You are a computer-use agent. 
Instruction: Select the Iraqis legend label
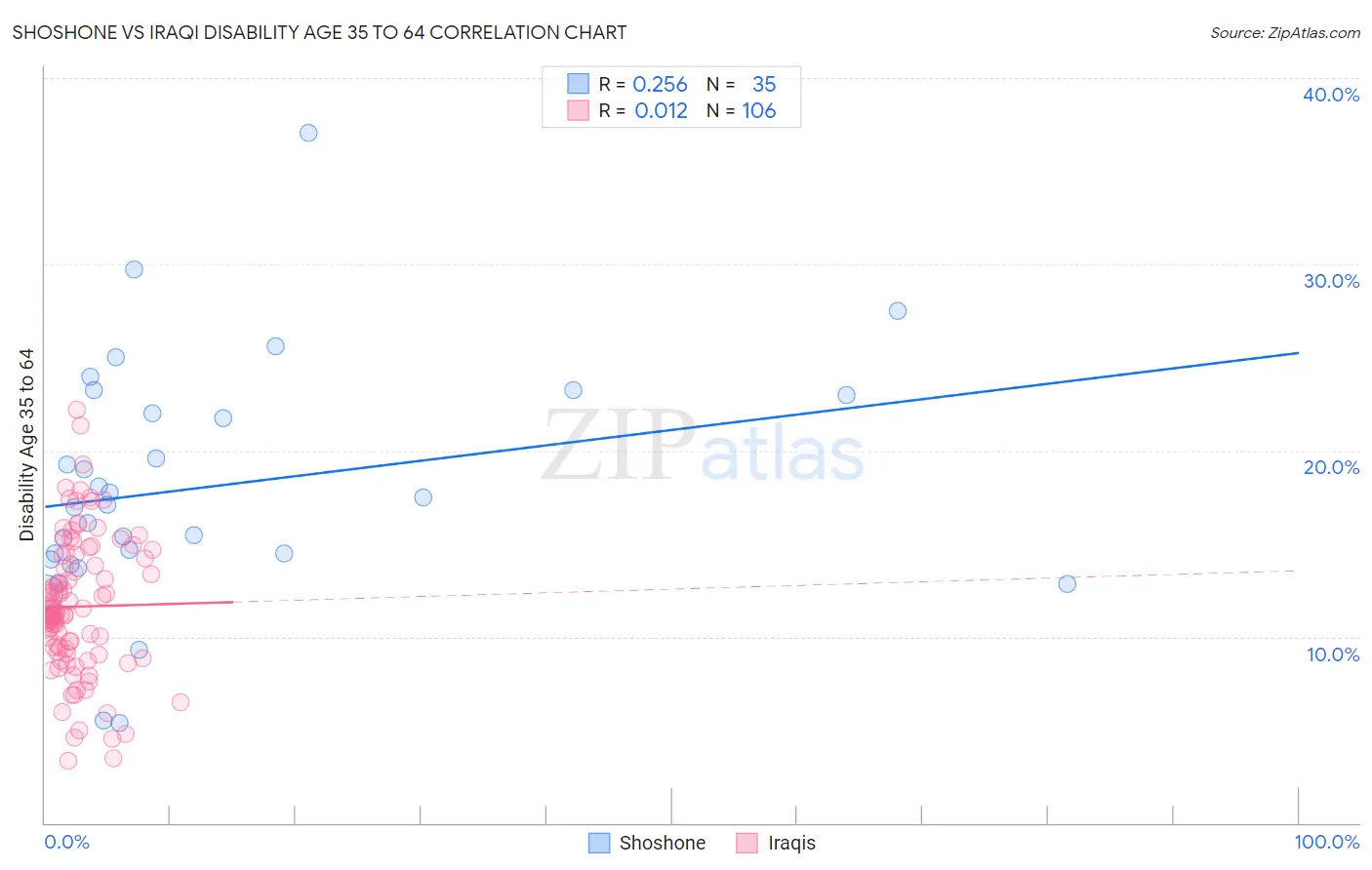pyautogui.click(x=791, y=843)
